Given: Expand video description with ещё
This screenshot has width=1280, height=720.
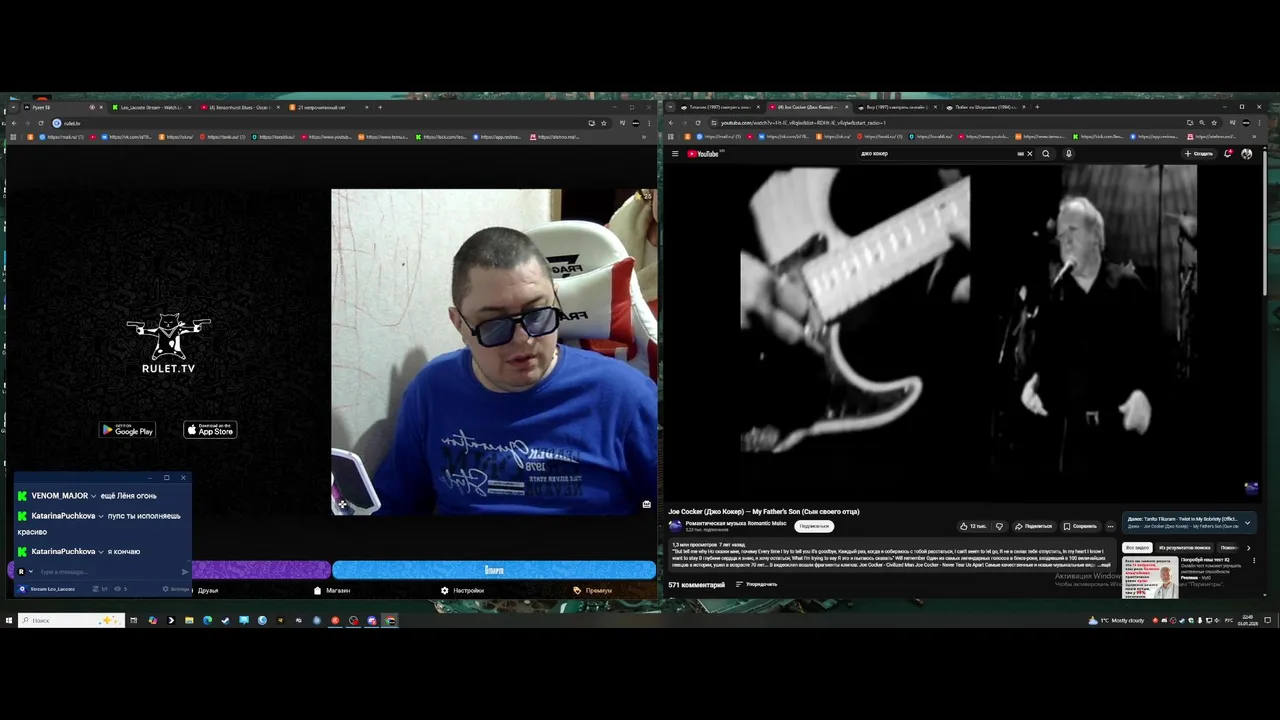Looking at the screenshot, I should click(x=1105, y=565).
